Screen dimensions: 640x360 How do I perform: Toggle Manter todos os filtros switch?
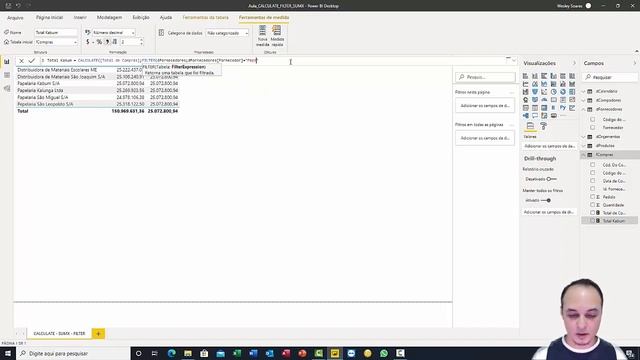pos(546,200)
